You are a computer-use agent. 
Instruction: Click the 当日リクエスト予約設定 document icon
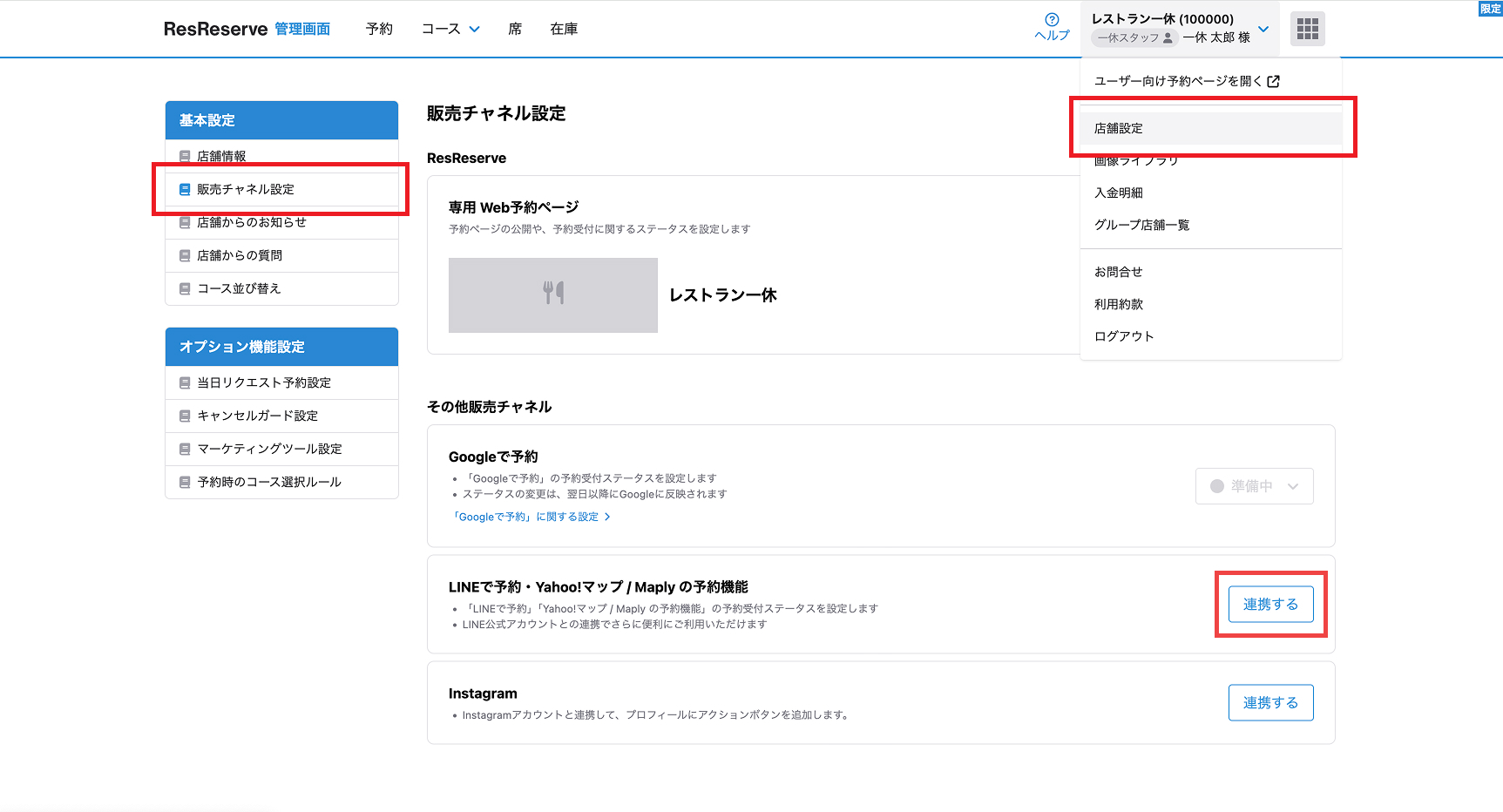[x=185, y=382]
